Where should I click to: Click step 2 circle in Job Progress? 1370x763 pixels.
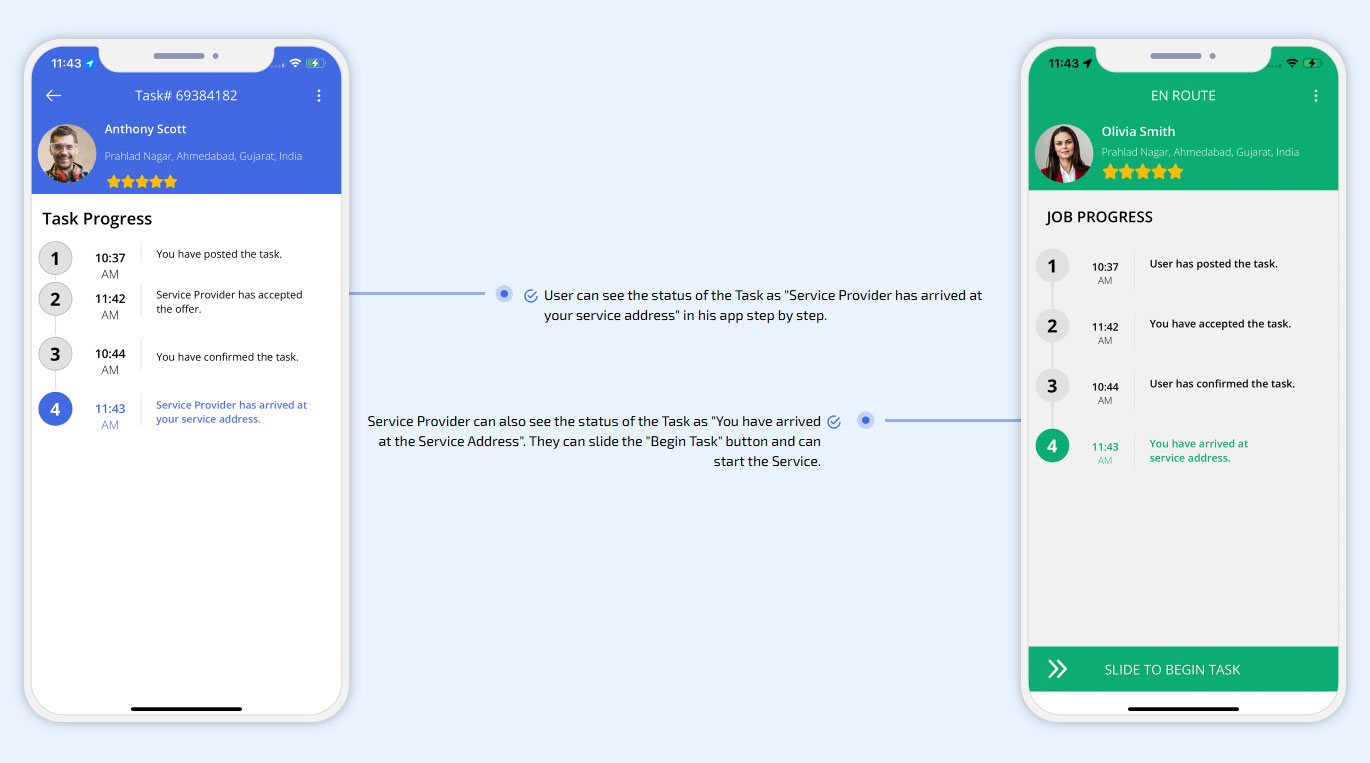click(x=1052, y=326)
